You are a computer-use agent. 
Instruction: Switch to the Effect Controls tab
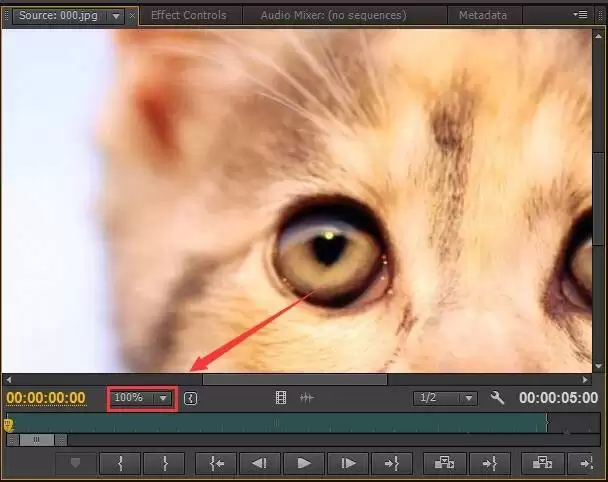[188, 16]
